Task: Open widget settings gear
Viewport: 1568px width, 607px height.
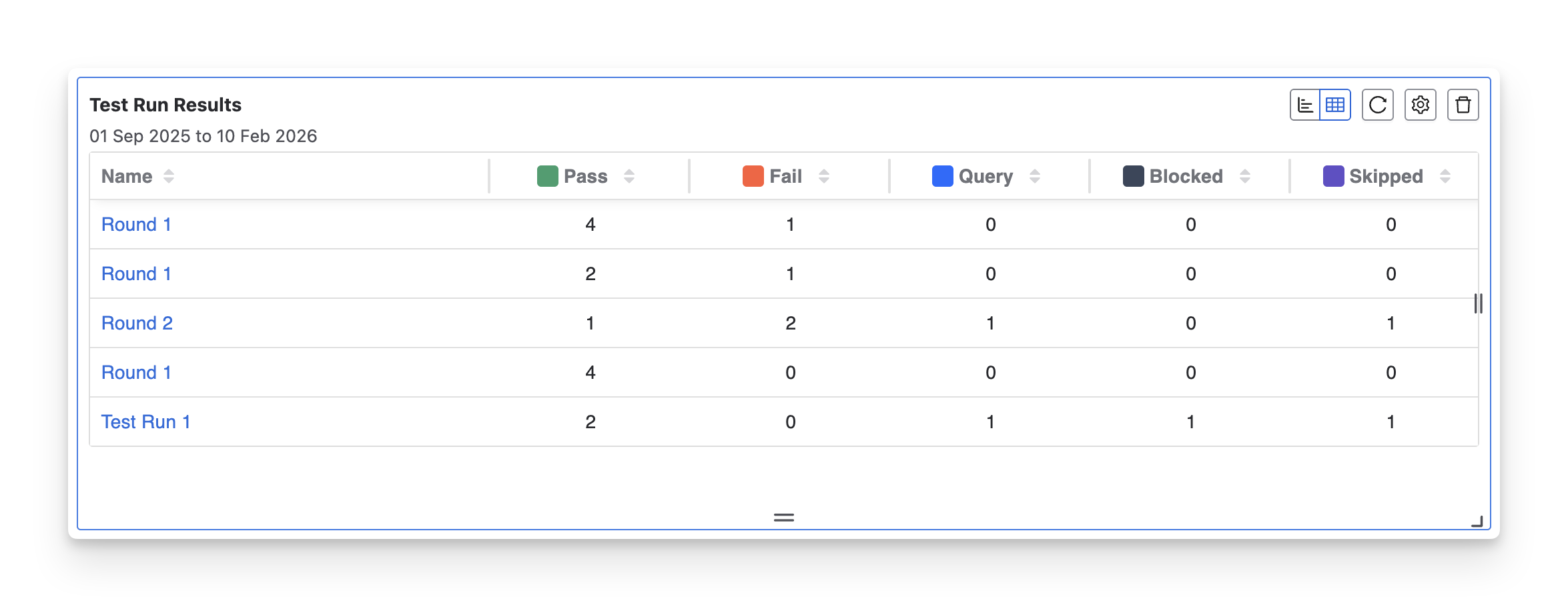Action: point(1421,105)
